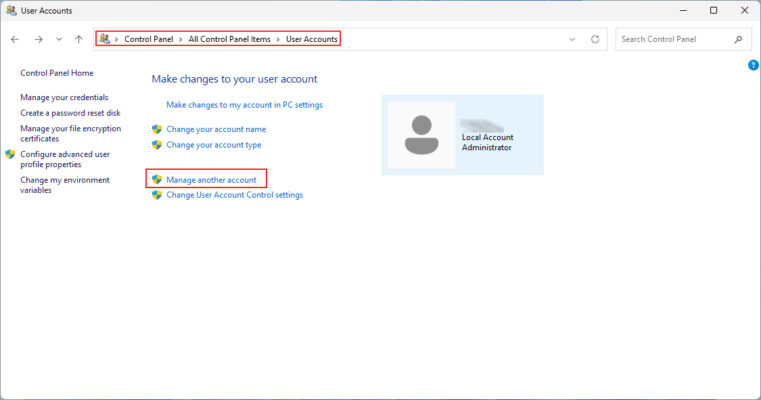This screenshot has width=761, height=400.
Task: Click the user account avatar picture
Action: tap(422, 135)
